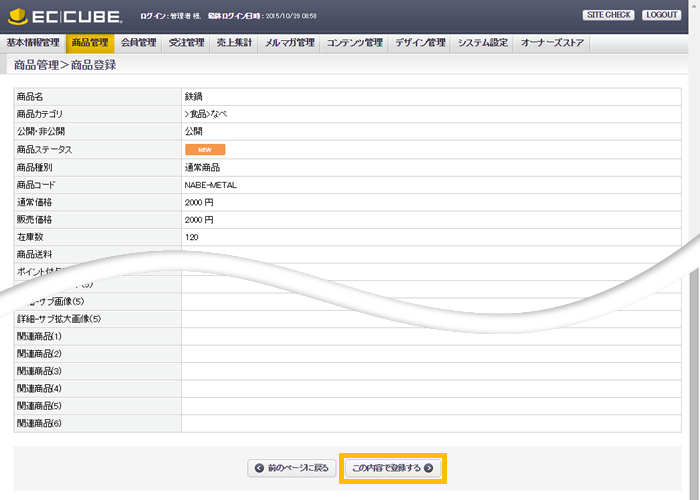Open the 会員管理 tab

point(138,43)
